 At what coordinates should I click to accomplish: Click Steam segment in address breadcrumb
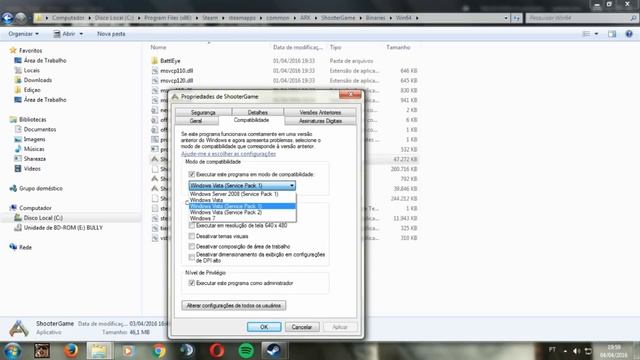[210, 18]
